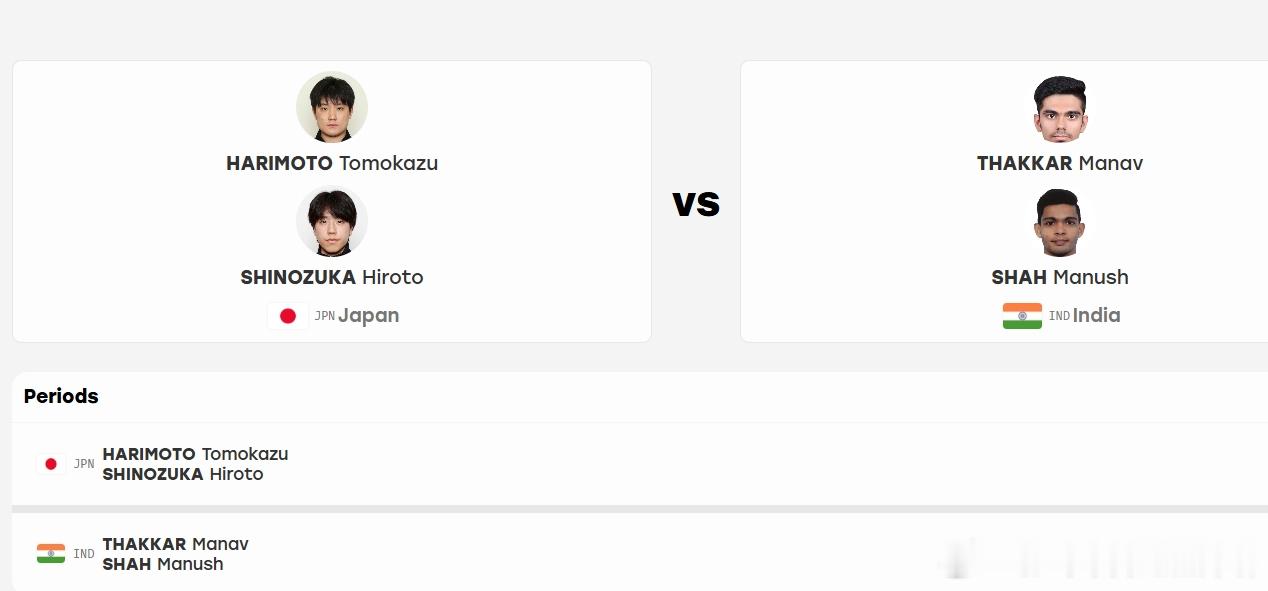Click the Japan flag icon in team card
Viewport: 1268px width, 591px height.
tap(288, 316)
